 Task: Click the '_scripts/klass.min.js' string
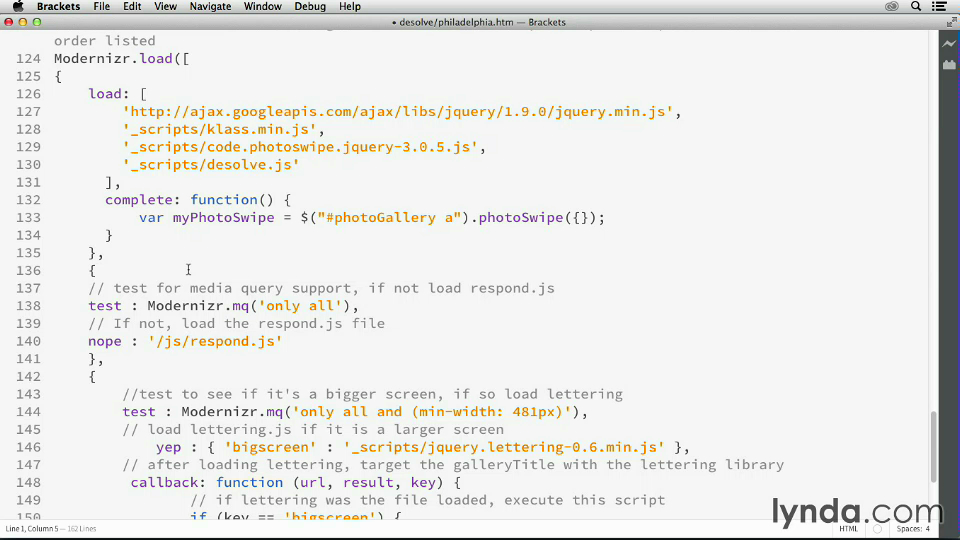click(219, 130)
